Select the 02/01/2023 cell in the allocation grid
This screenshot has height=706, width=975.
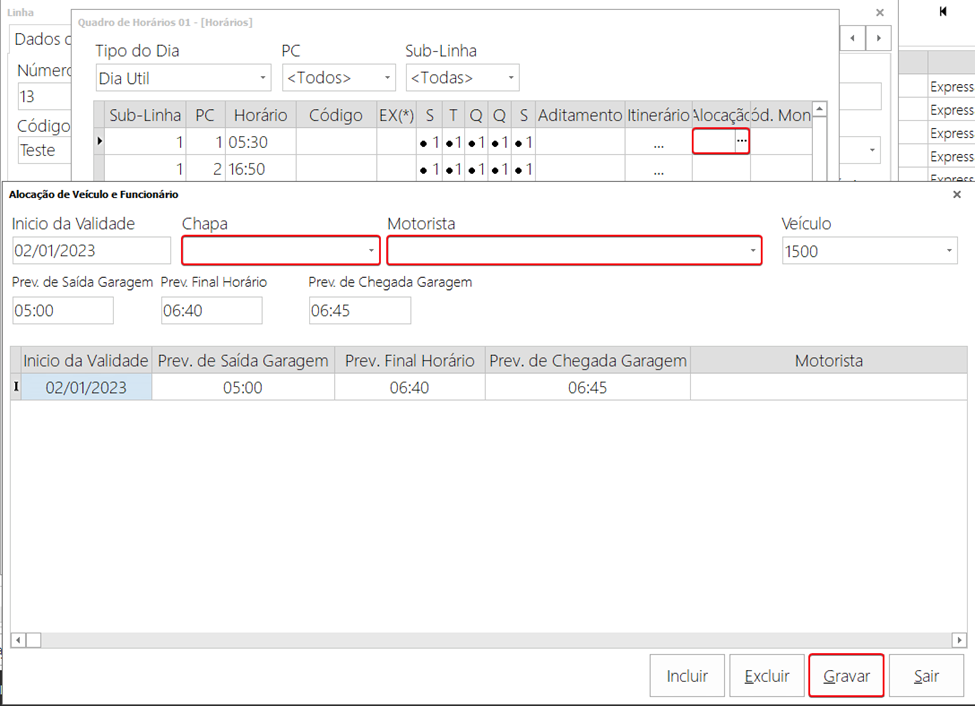coord(86,388)
